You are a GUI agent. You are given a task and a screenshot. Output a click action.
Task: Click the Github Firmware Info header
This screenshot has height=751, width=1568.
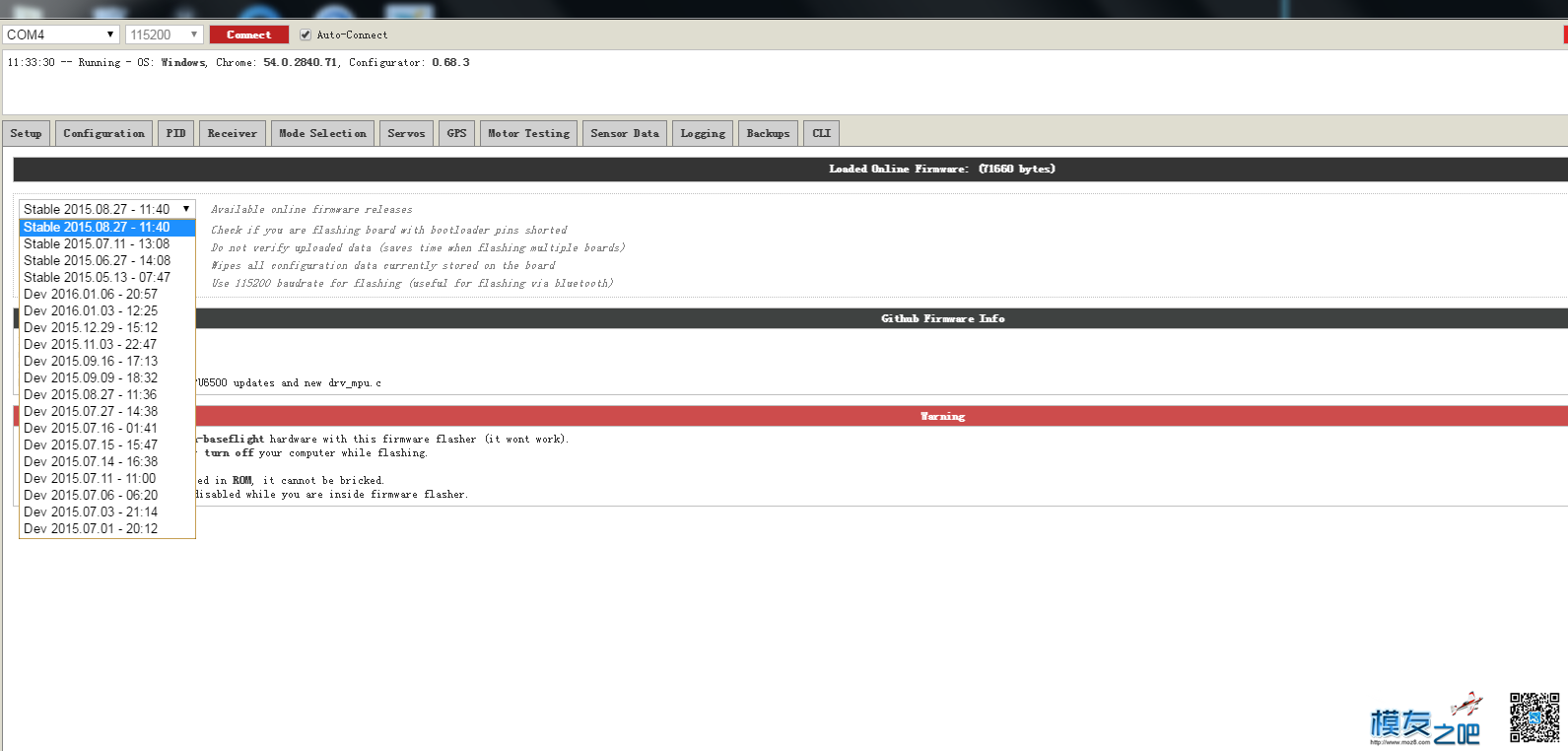click(x=881, y=318)
